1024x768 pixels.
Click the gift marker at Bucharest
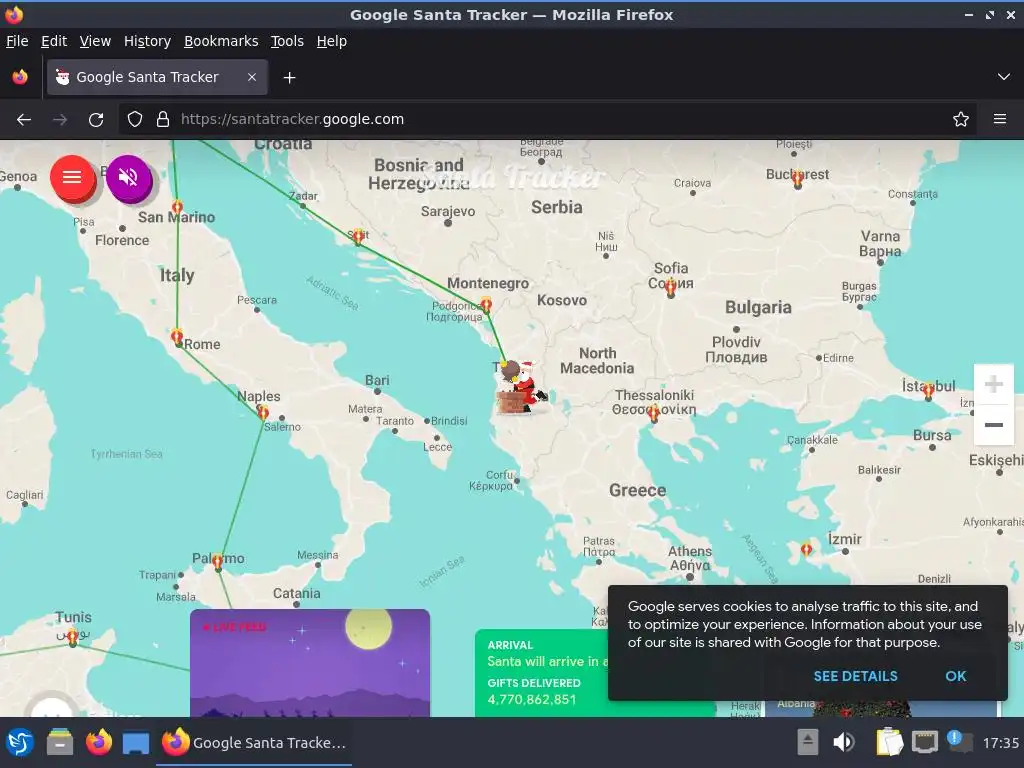tap(797, 178)
